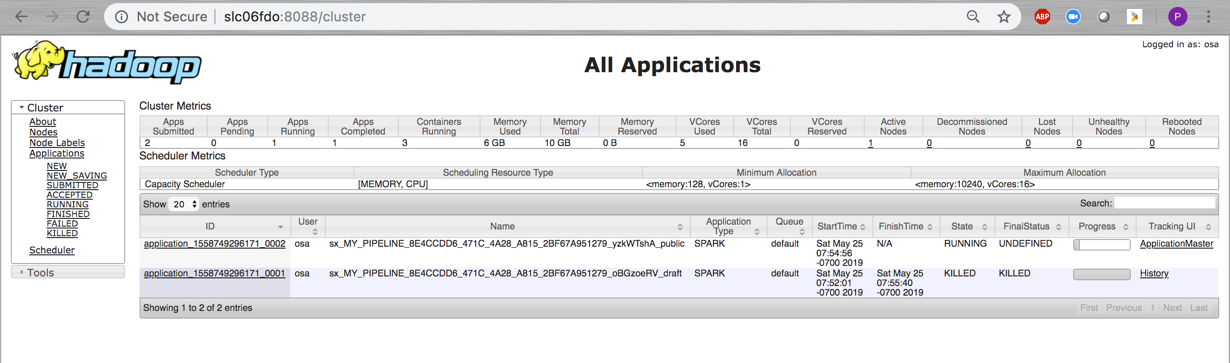Sort table by StartTime column

[863, 227]
